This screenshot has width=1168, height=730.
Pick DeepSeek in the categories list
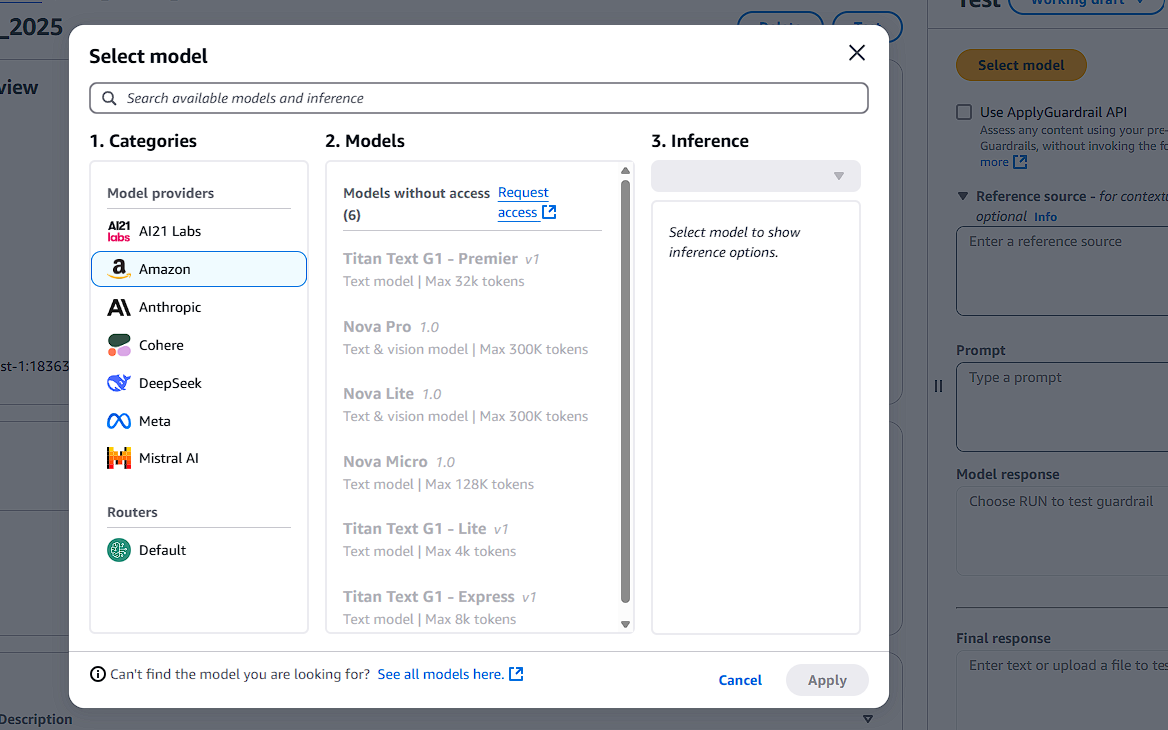pyautogui.click(x=199, y=383)
